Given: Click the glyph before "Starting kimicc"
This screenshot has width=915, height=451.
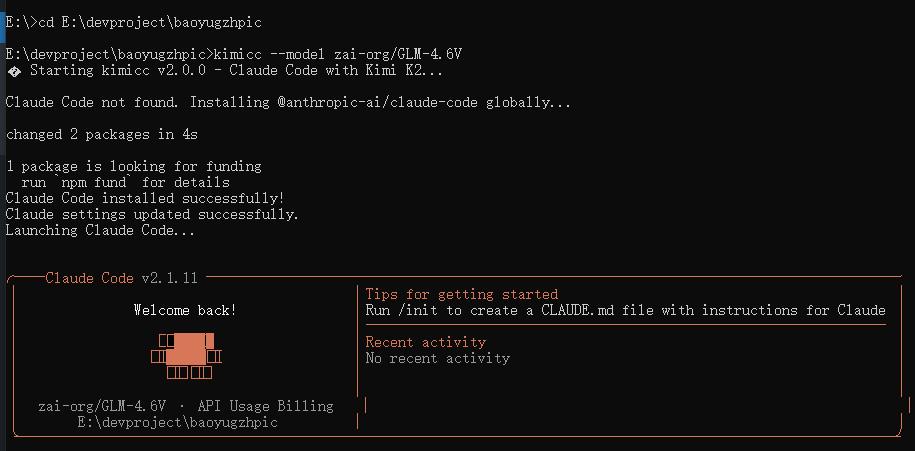Looking at the screenshot, I should [13, 71].
